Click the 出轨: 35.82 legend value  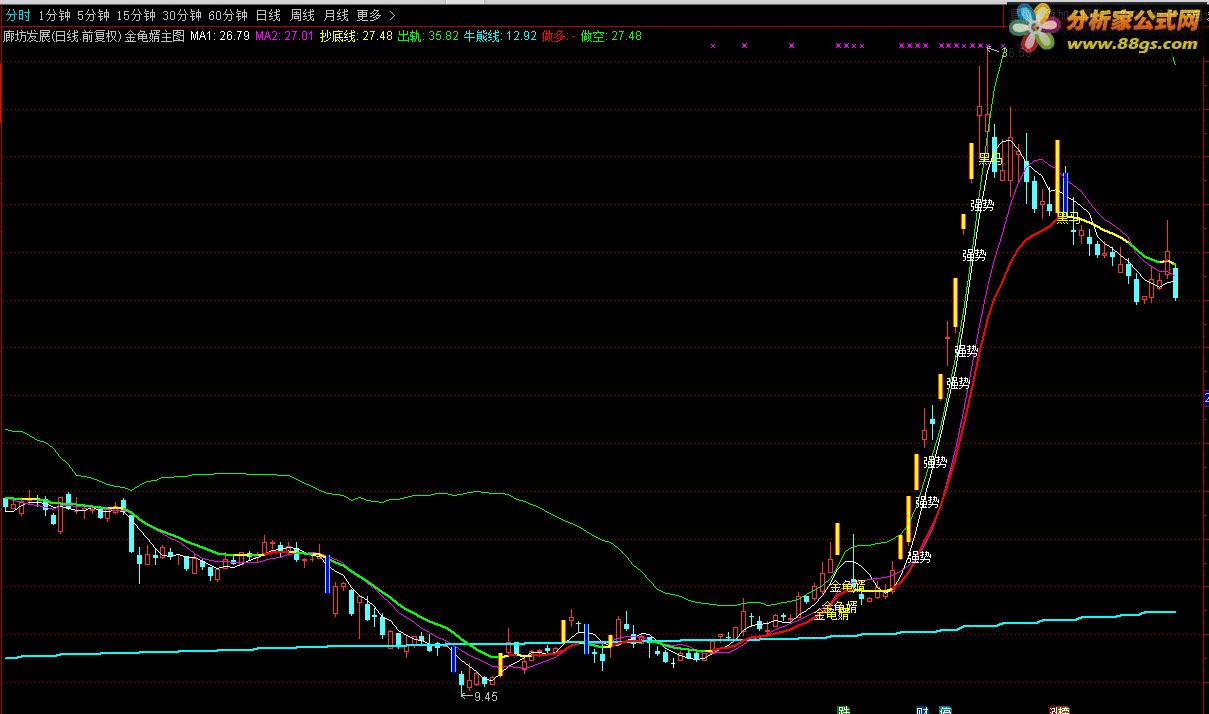click(x=428, y=36)
